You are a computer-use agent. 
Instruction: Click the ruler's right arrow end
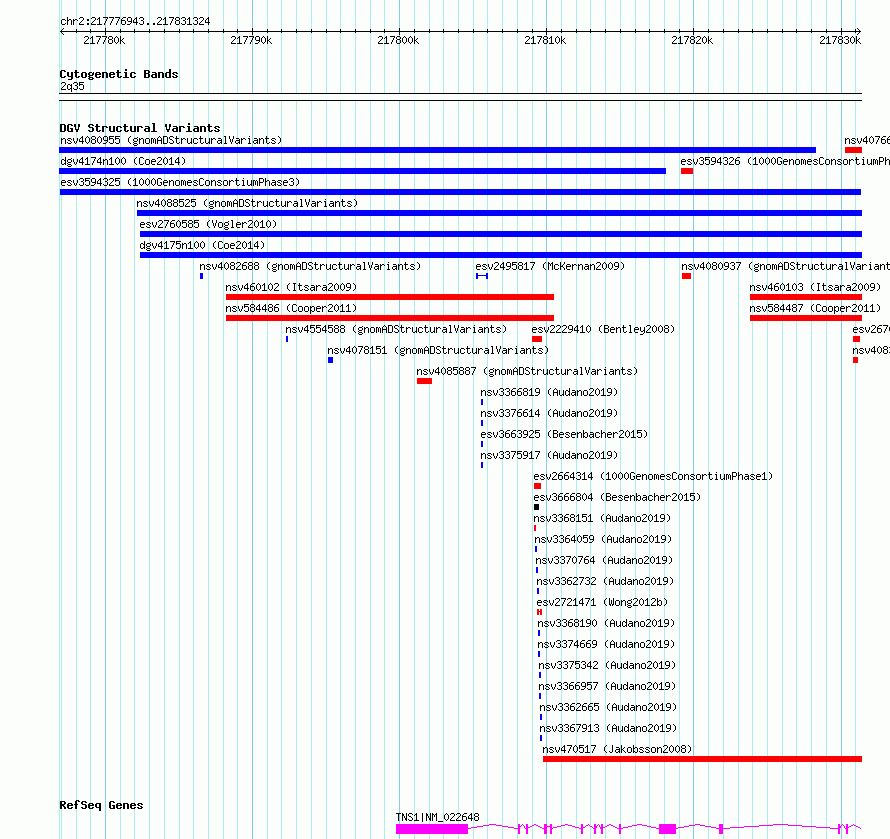point(859,32)
